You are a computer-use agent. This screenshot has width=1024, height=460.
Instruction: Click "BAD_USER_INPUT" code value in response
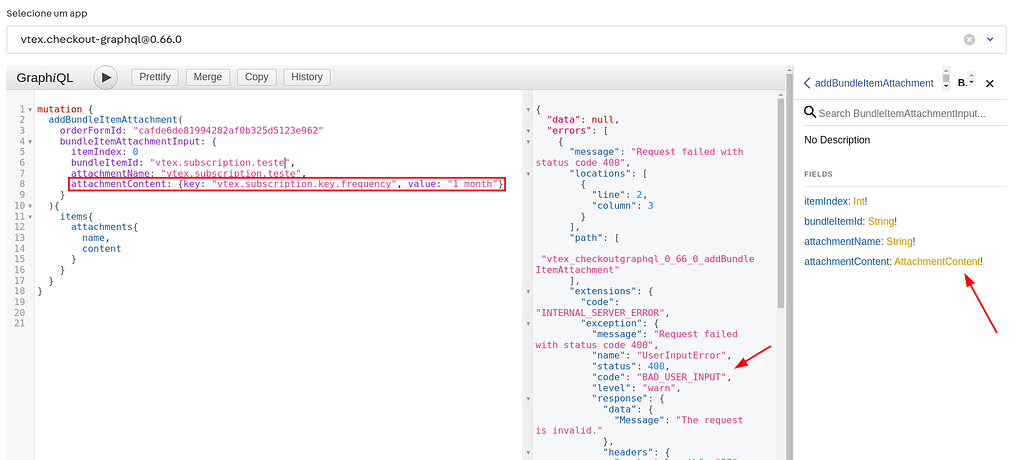(x=680, y=377)
